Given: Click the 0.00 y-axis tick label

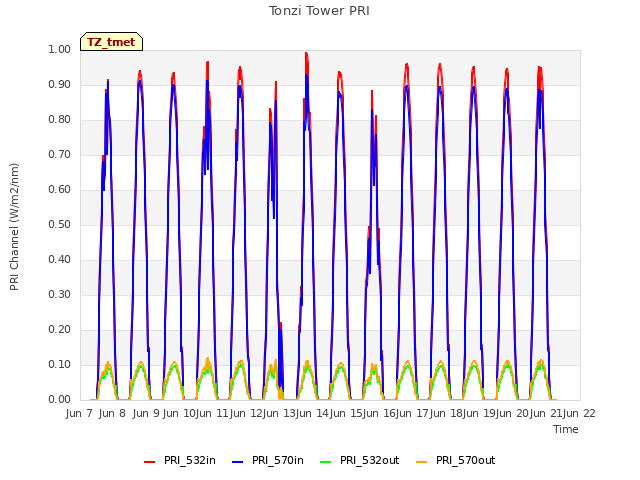Looking at the screenshot, I should pos(60,399).
